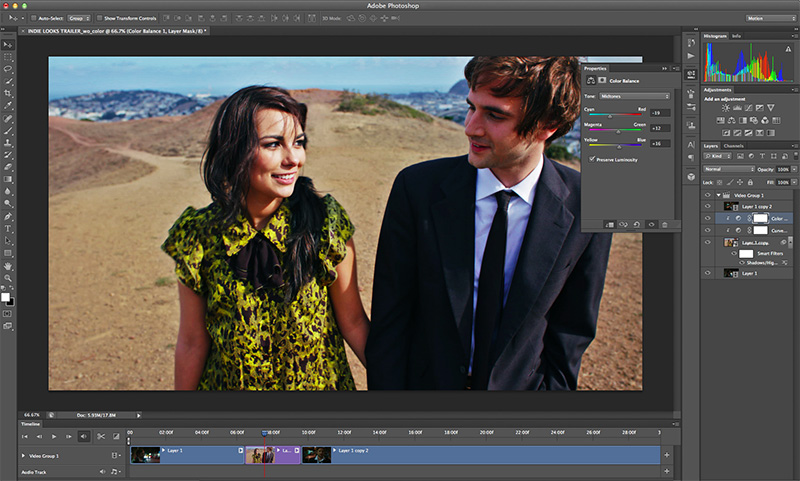
Task: Play the timeline video
Action: pyautogui.click(x=55, y=436)
